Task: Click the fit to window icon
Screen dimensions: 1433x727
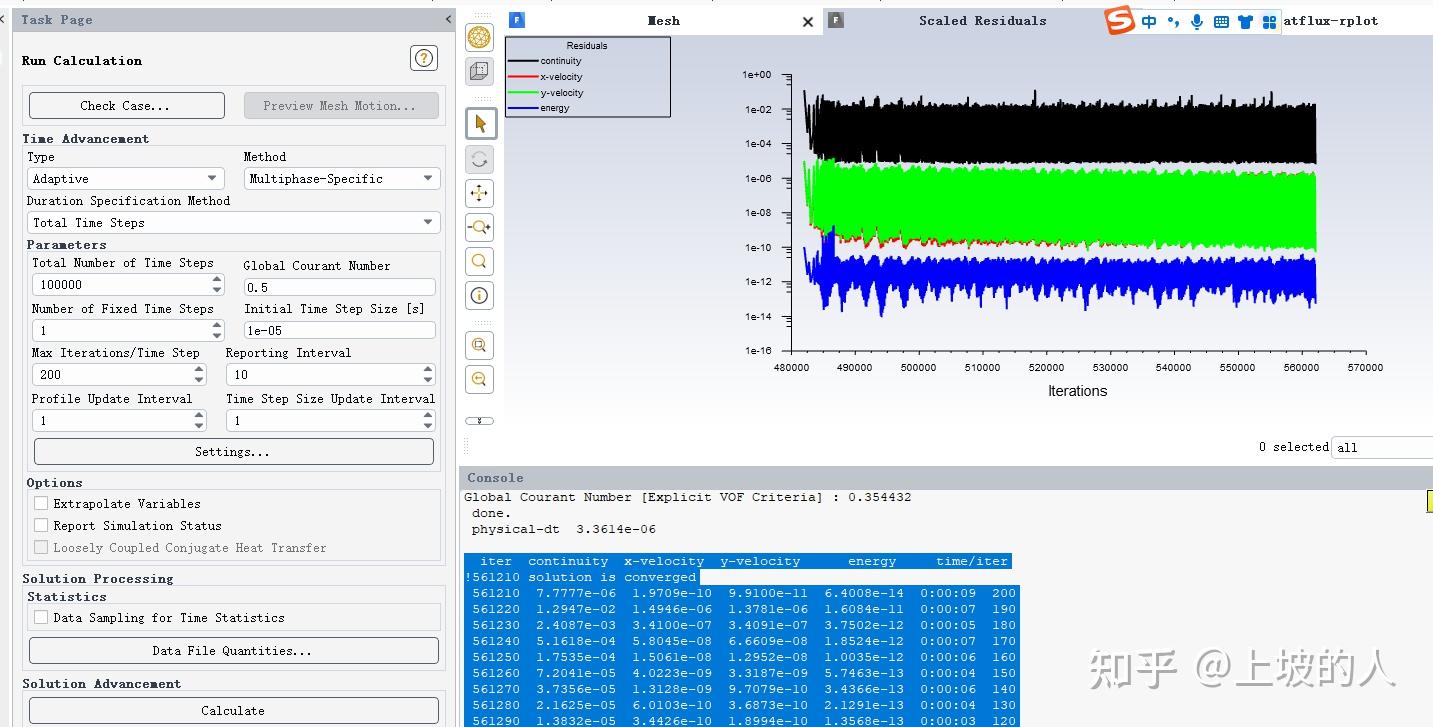Action: pos(479,345)
